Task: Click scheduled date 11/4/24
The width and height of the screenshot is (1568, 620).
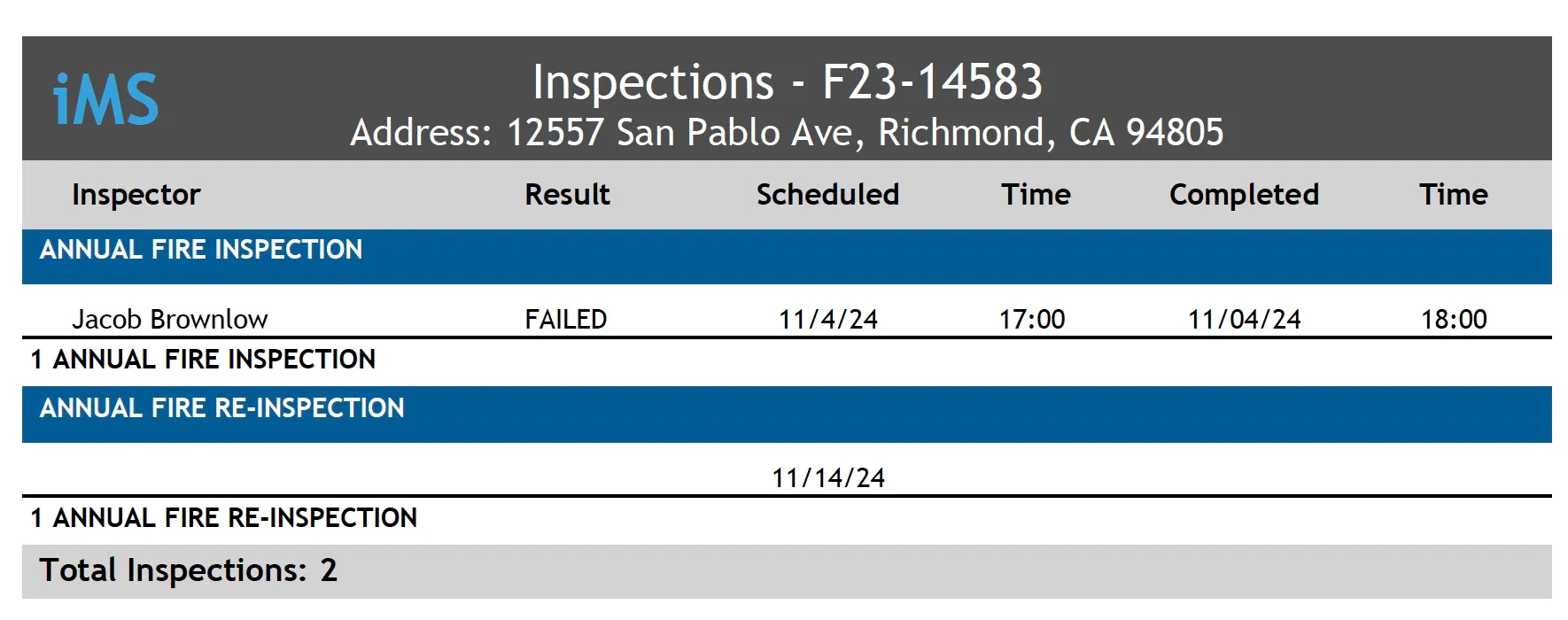Action: 828,319
